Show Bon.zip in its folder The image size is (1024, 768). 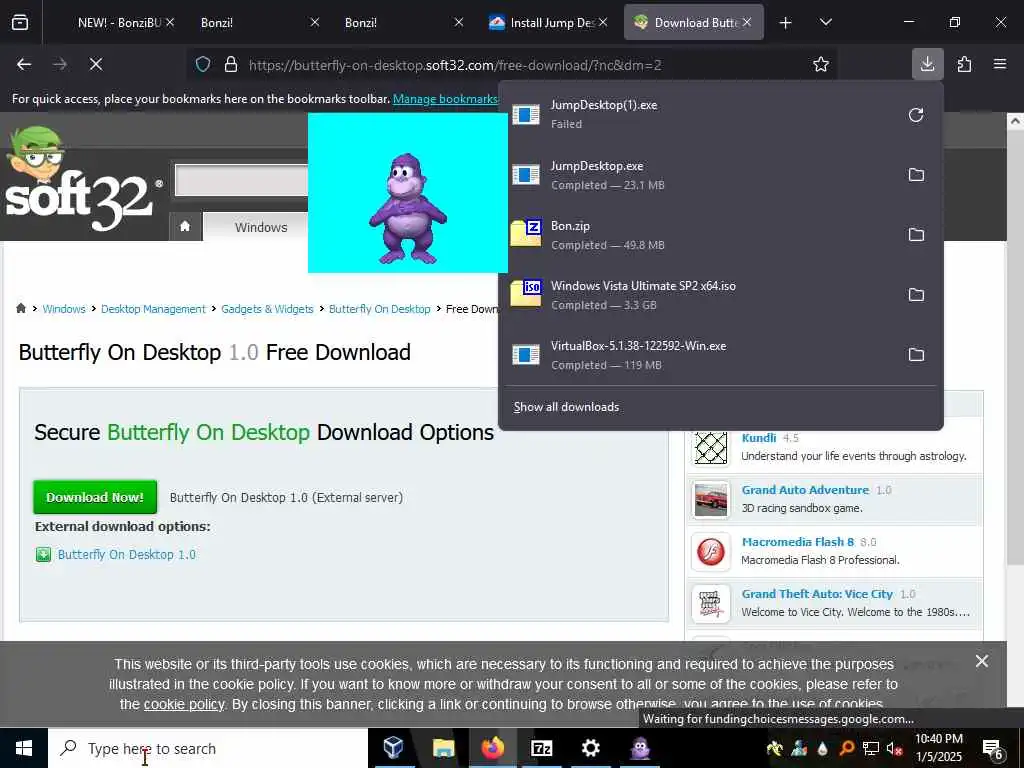pos(916,234)
